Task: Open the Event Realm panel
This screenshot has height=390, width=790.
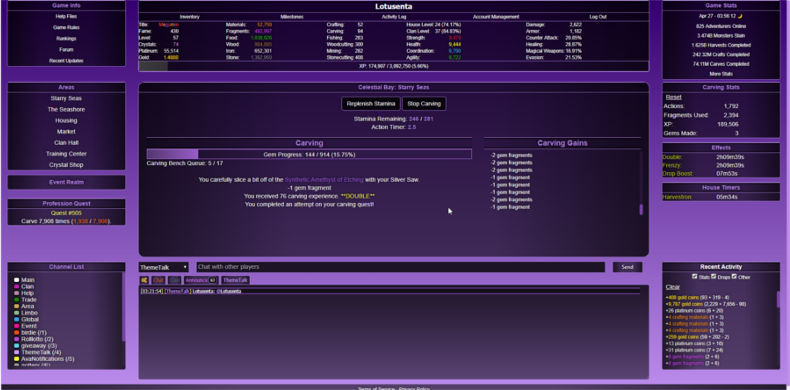Action: [66, 182]
